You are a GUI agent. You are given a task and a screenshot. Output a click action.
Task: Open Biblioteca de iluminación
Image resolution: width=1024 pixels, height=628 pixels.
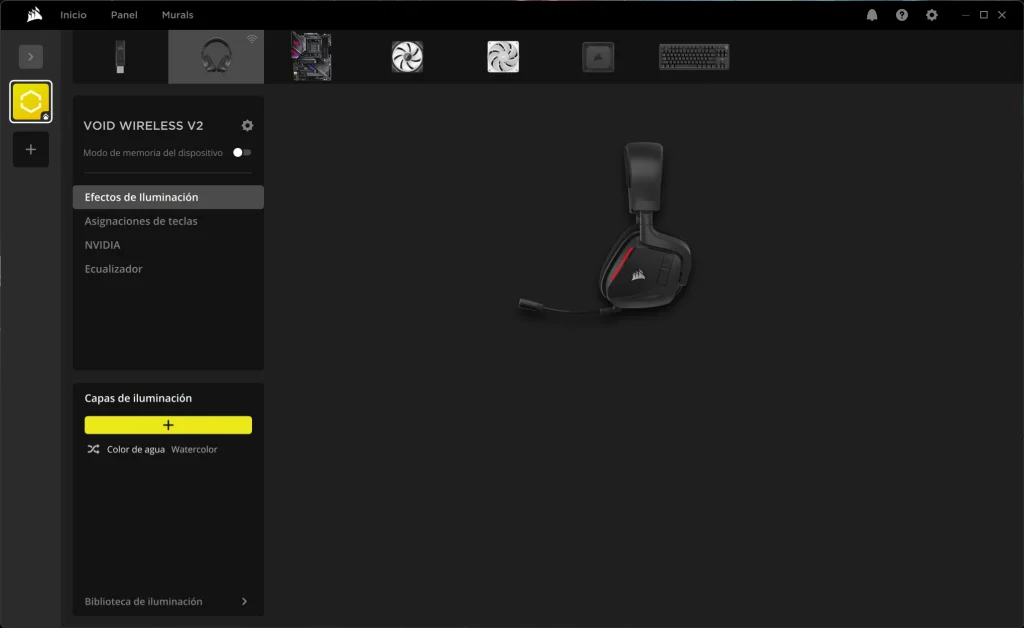[167, 601]
